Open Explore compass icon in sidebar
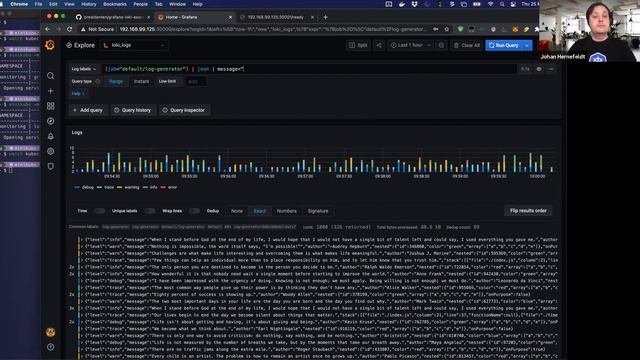 point(50,121)
